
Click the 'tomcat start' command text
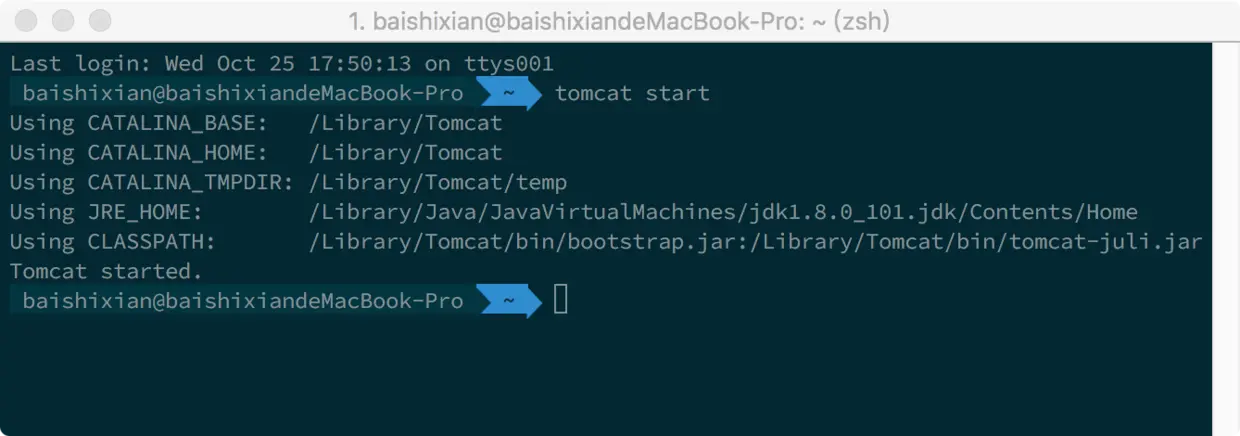click(x=632, y=94)
